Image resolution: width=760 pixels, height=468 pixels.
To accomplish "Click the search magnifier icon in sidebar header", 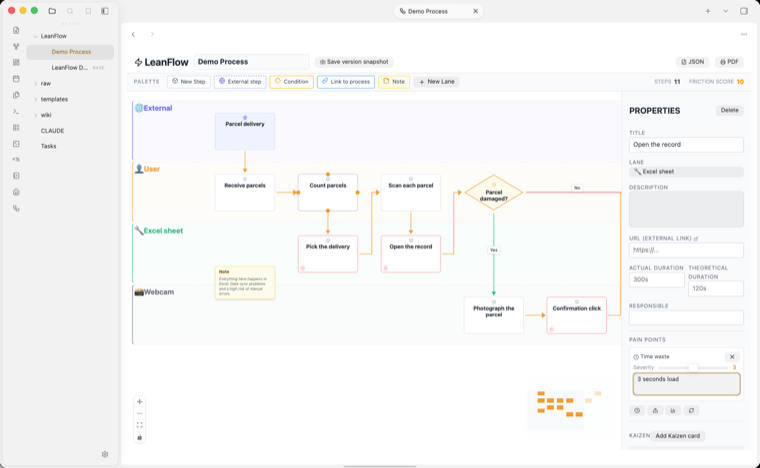I will tap(70, 11).
